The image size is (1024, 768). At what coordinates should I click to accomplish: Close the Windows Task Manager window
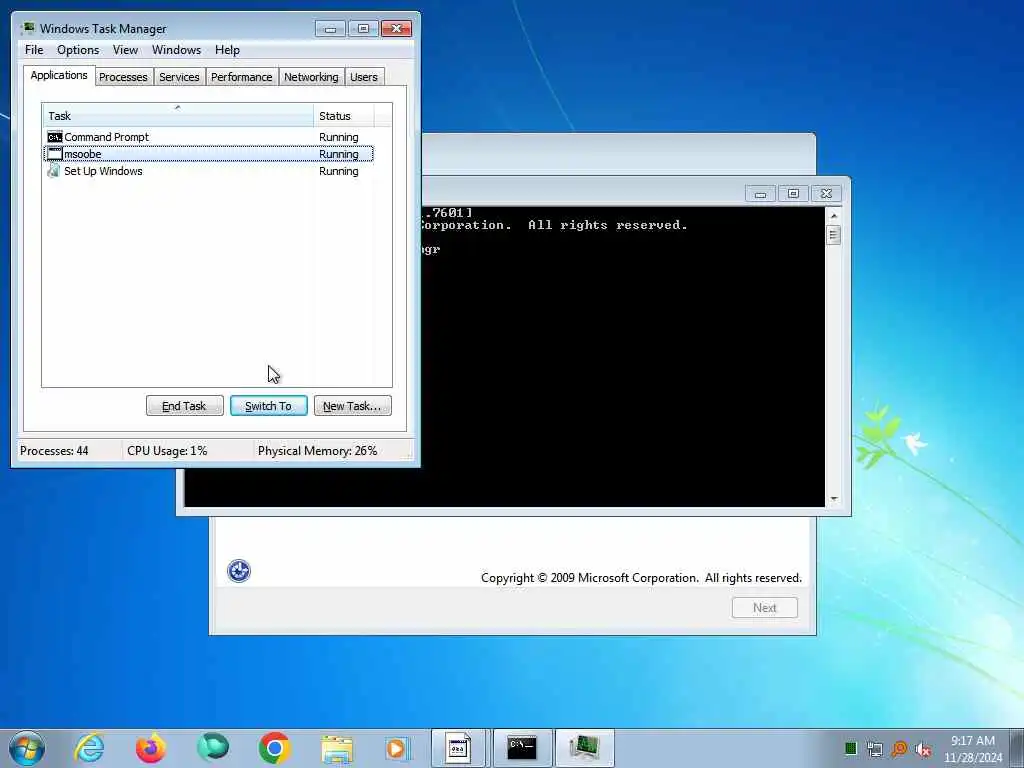pyautogui.click(x=396, y=29)
